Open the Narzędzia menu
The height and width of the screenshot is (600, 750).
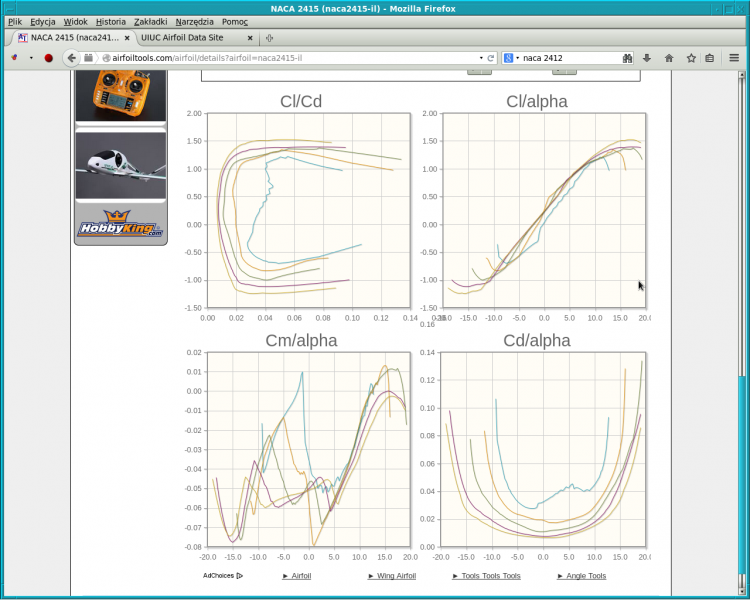[193, 21]
